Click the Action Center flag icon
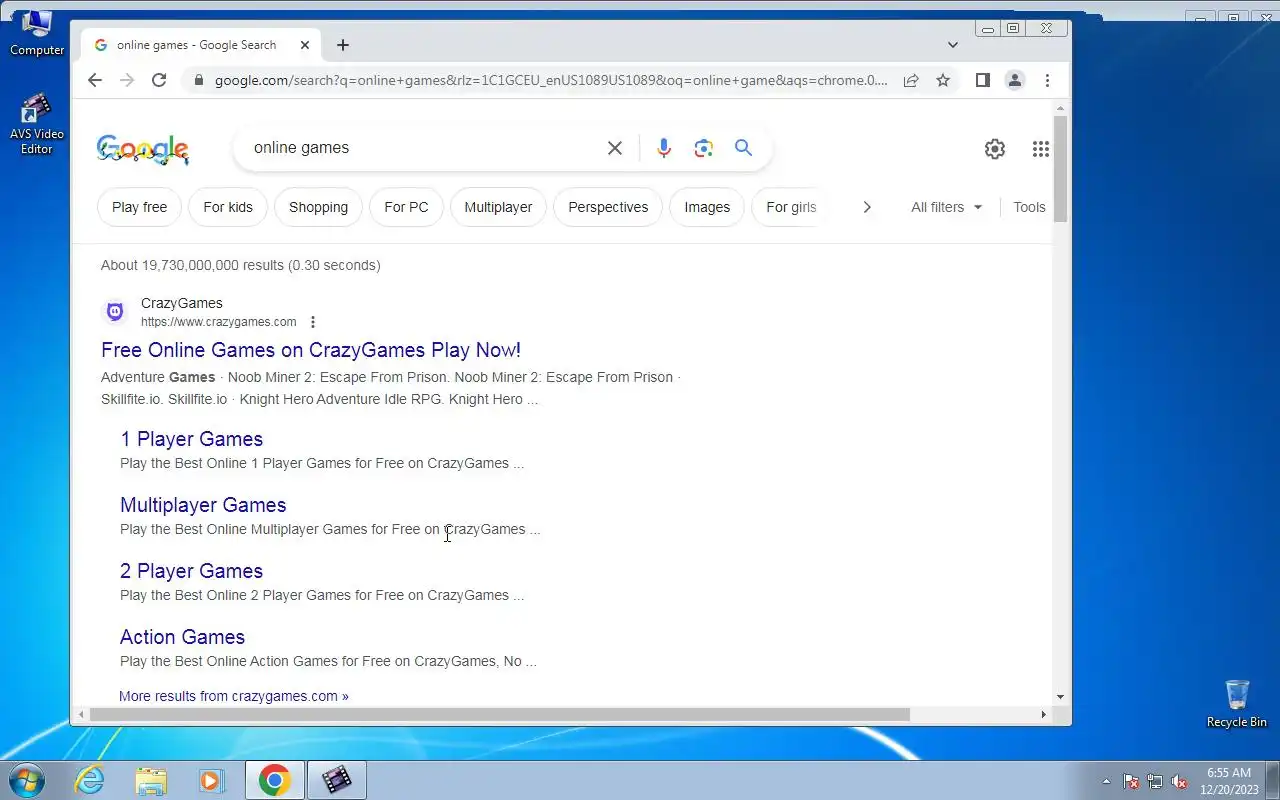1280x800 pixels. pyautogui.click(x=1131, y=781)
